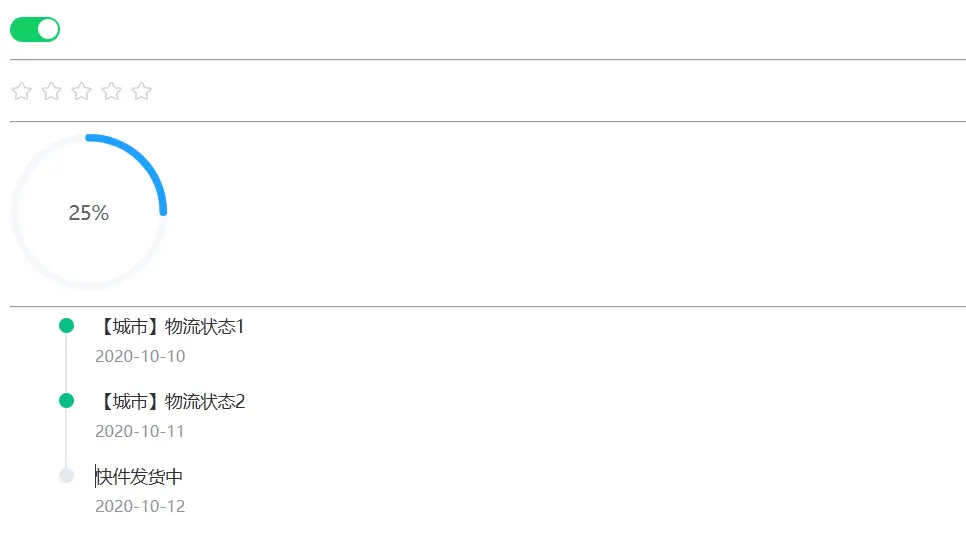Click the 2020-10-11 date
Viewport: 966px width, 556px height.
(x=140, y=431)
